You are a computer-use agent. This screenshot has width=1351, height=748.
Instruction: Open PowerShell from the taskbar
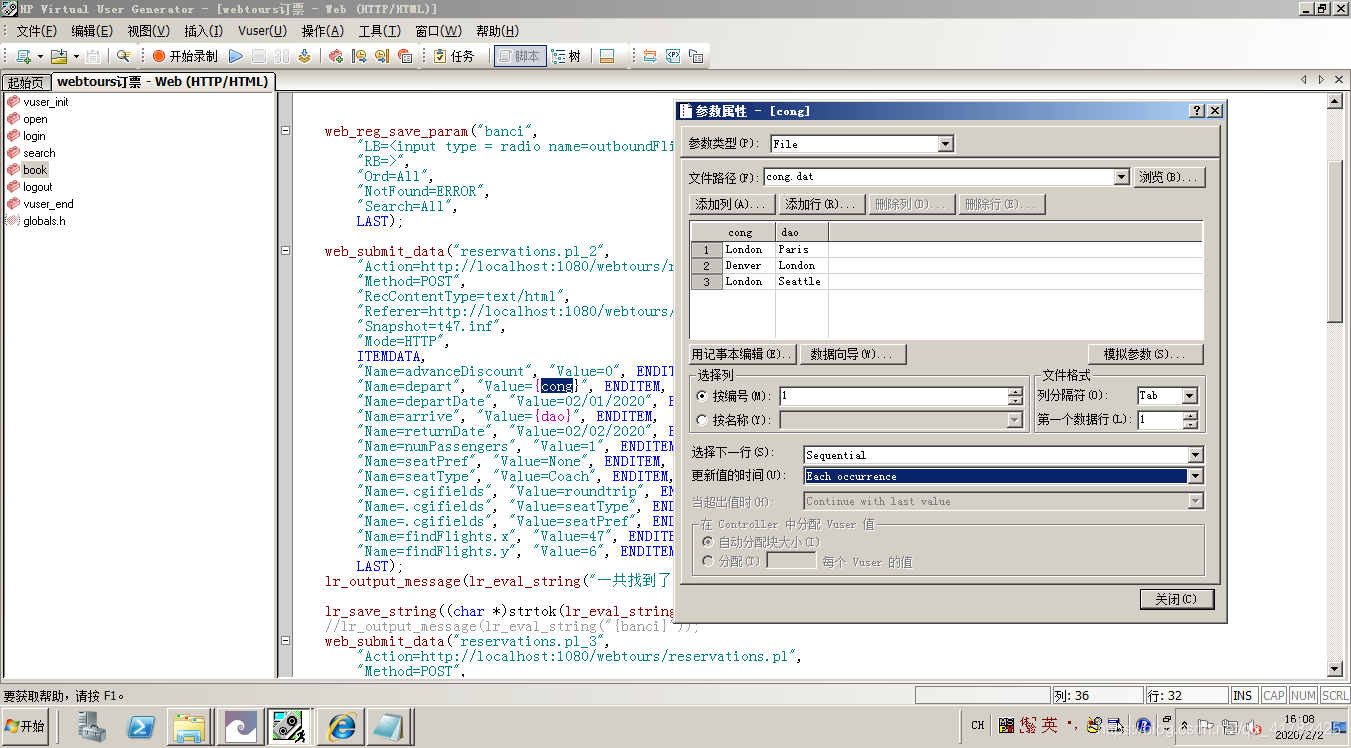tap(140, 726)
